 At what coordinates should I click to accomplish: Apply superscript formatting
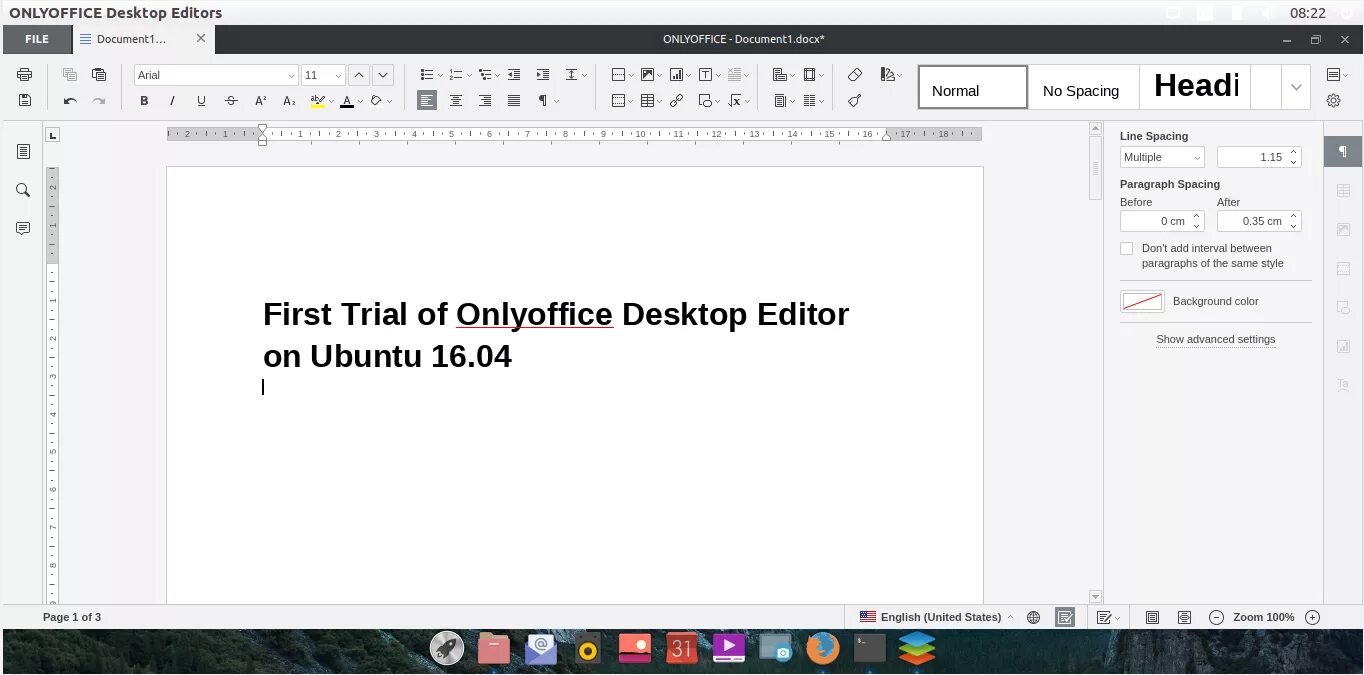[x=260, y=101]
